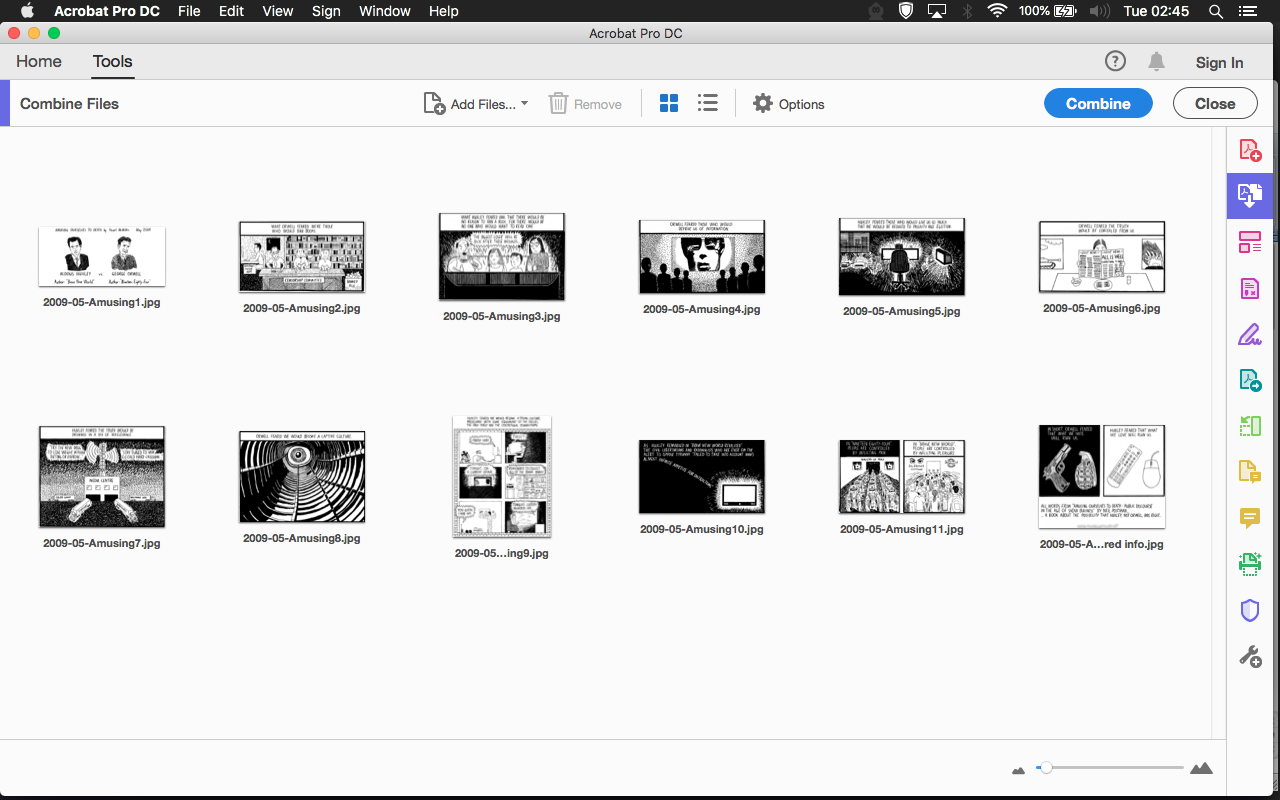Screen dimensions: 1280x800
Task: Open the Redact tool in sidebar
Action: tap(1250, 289)
